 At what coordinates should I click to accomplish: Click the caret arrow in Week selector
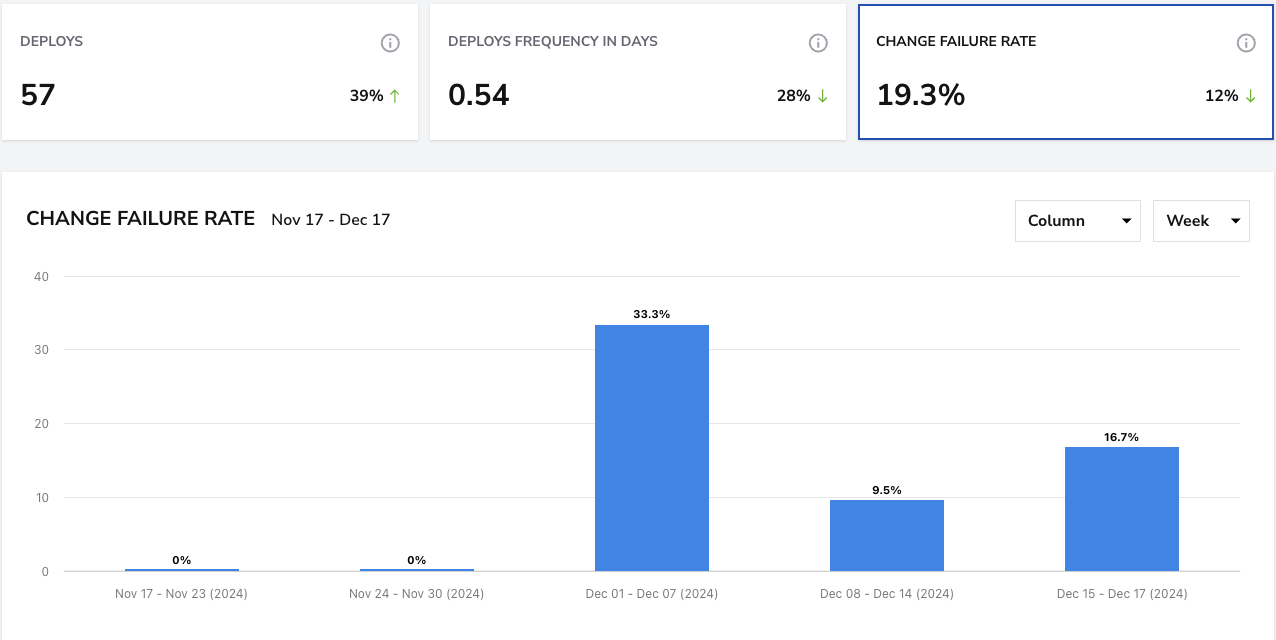tap(1236, 221)
